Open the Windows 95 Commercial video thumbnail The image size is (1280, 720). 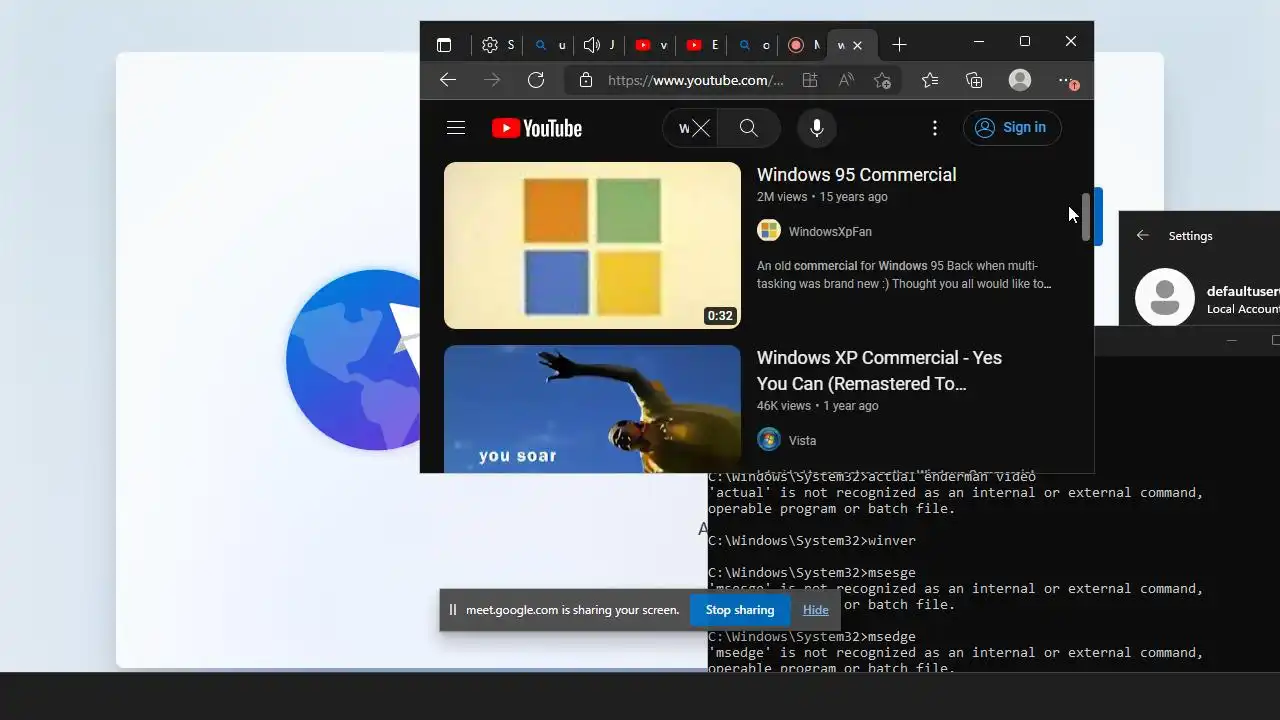(592, 245)
